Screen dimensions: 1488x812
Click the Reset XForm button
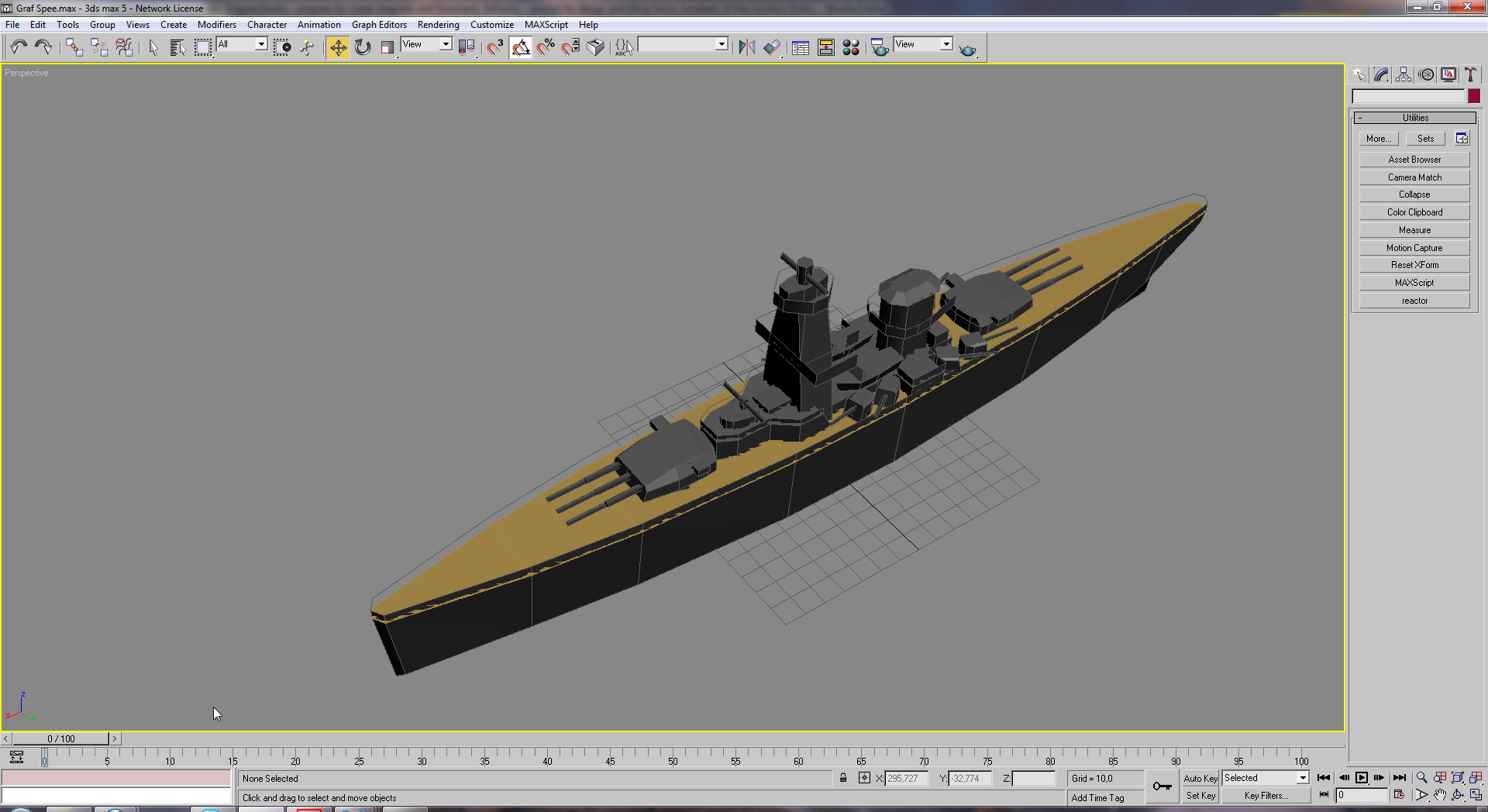[x=1414, y=265]
